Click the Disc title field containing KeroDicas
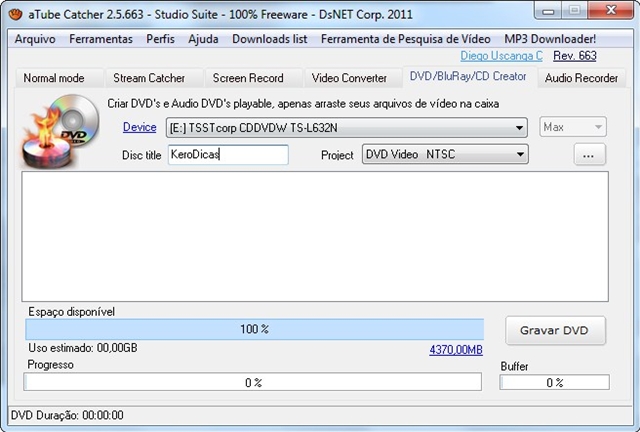 click(x=228, y=154)
